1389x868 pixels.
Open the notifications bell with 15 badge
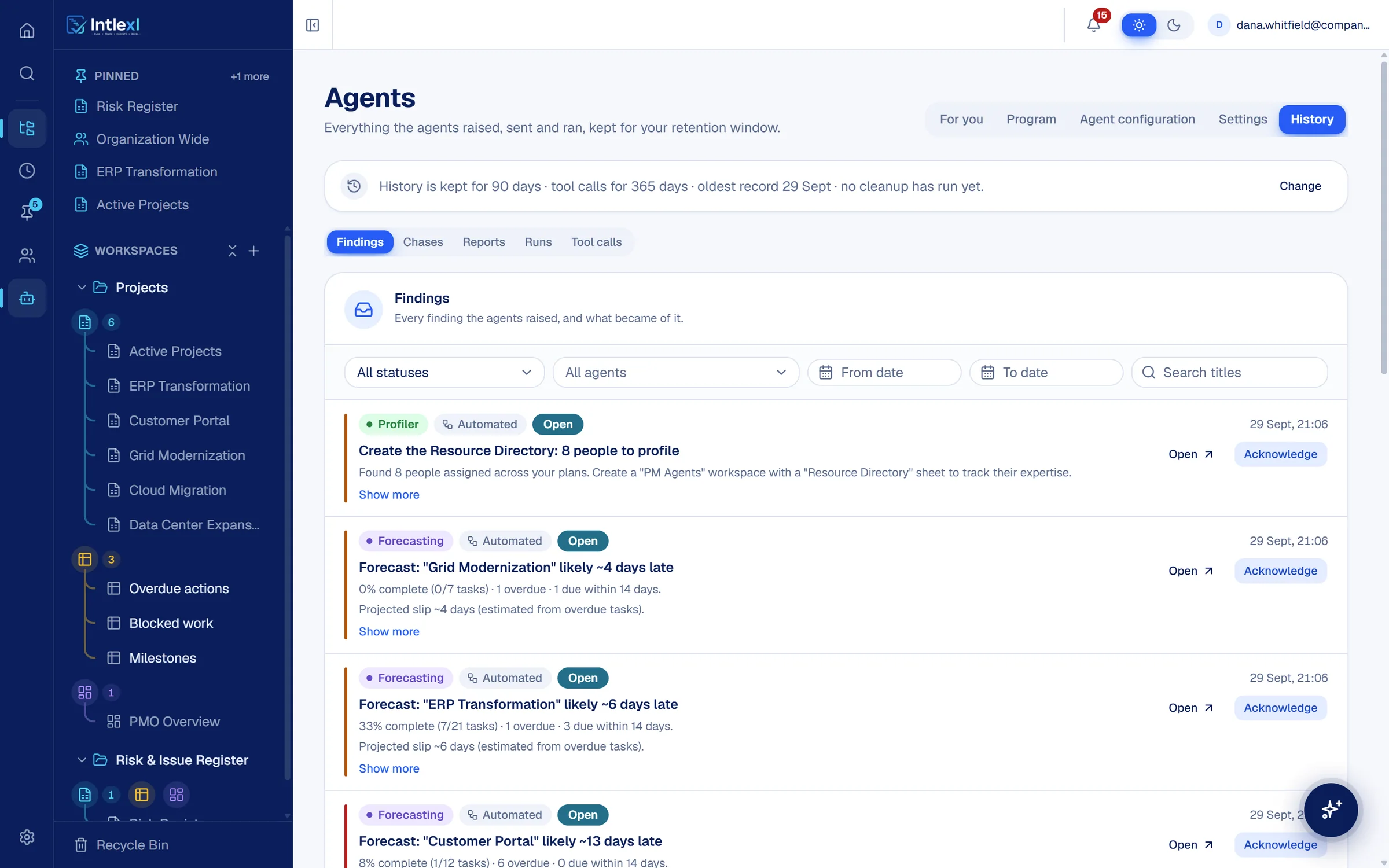coord(1094,25)
